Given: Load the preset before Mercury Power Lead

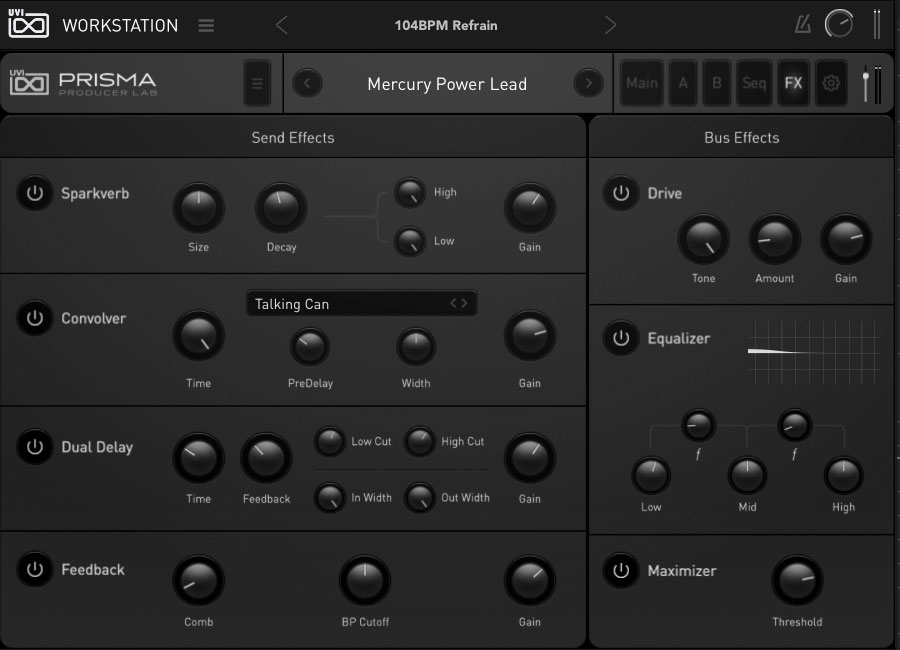Looking at the screenshot, I should click(x=307, y=84).
